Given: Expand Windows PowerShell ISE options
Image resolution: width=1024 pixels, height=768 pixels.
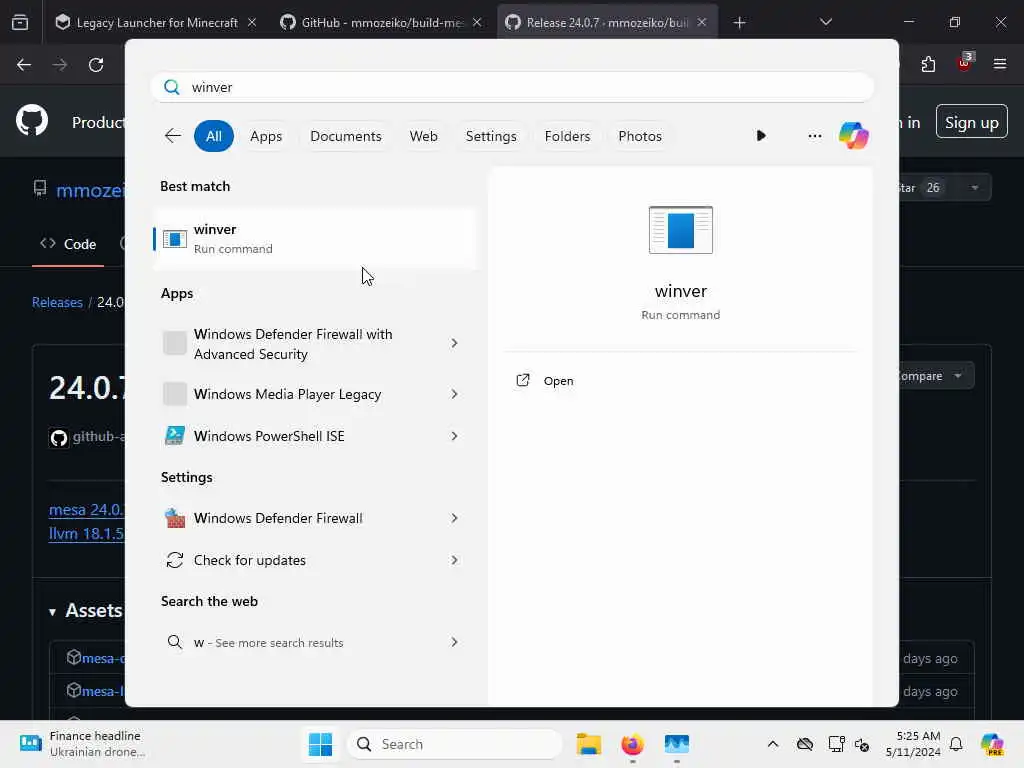Looking at the screenshot, I should [x=455, y=436].
